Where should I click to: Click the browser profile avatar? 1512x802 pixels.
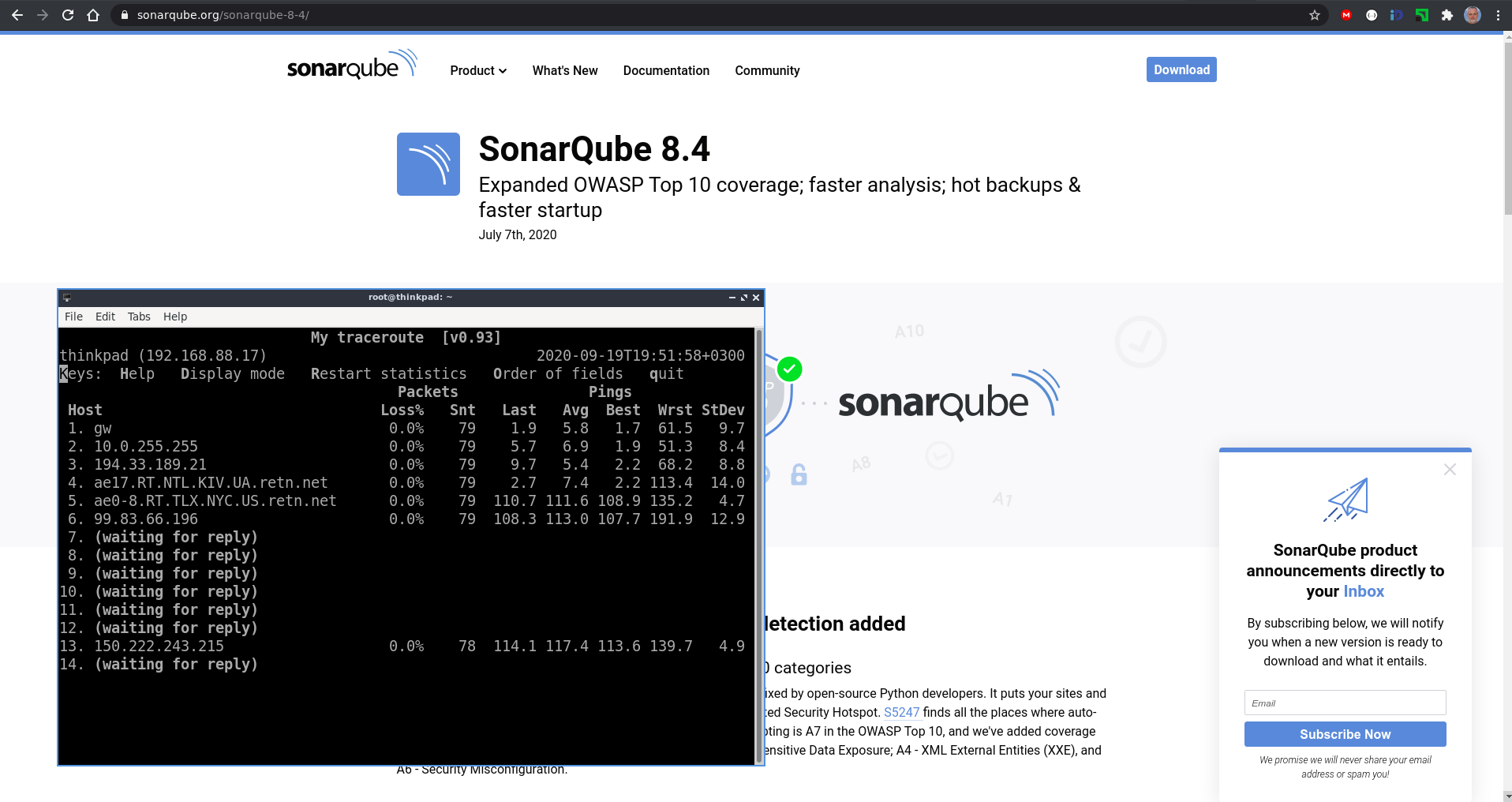click(x=1473, y=15)
